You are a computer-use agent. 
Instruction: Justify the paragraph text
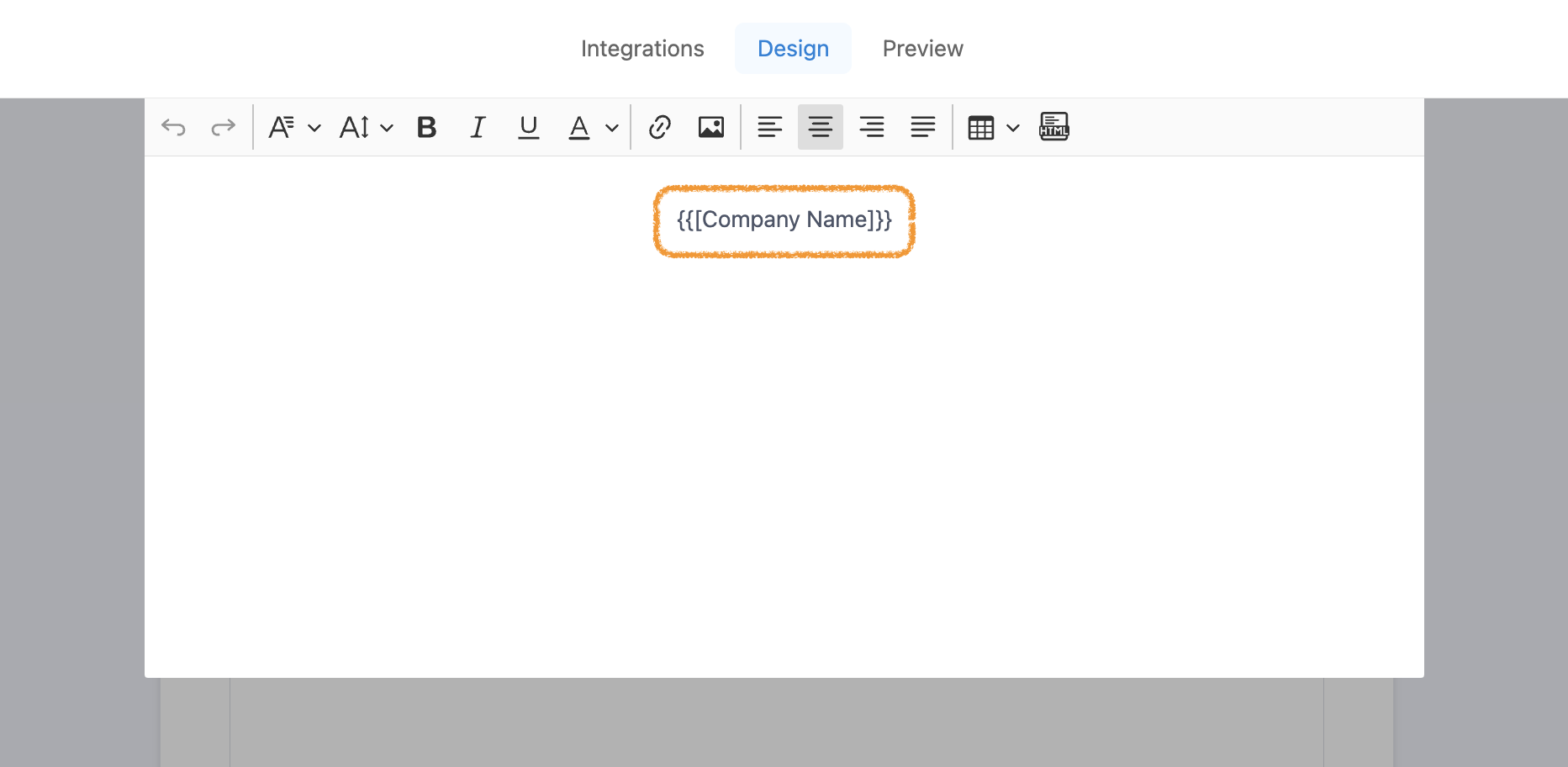pyautogui.click(x=923, y=127)
